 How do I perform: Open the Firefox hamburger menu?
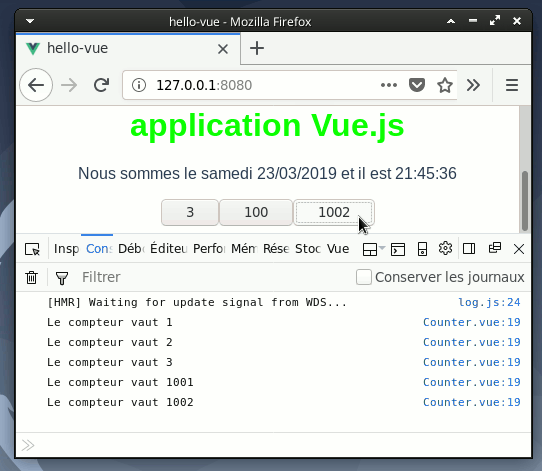tap(512, 85)
